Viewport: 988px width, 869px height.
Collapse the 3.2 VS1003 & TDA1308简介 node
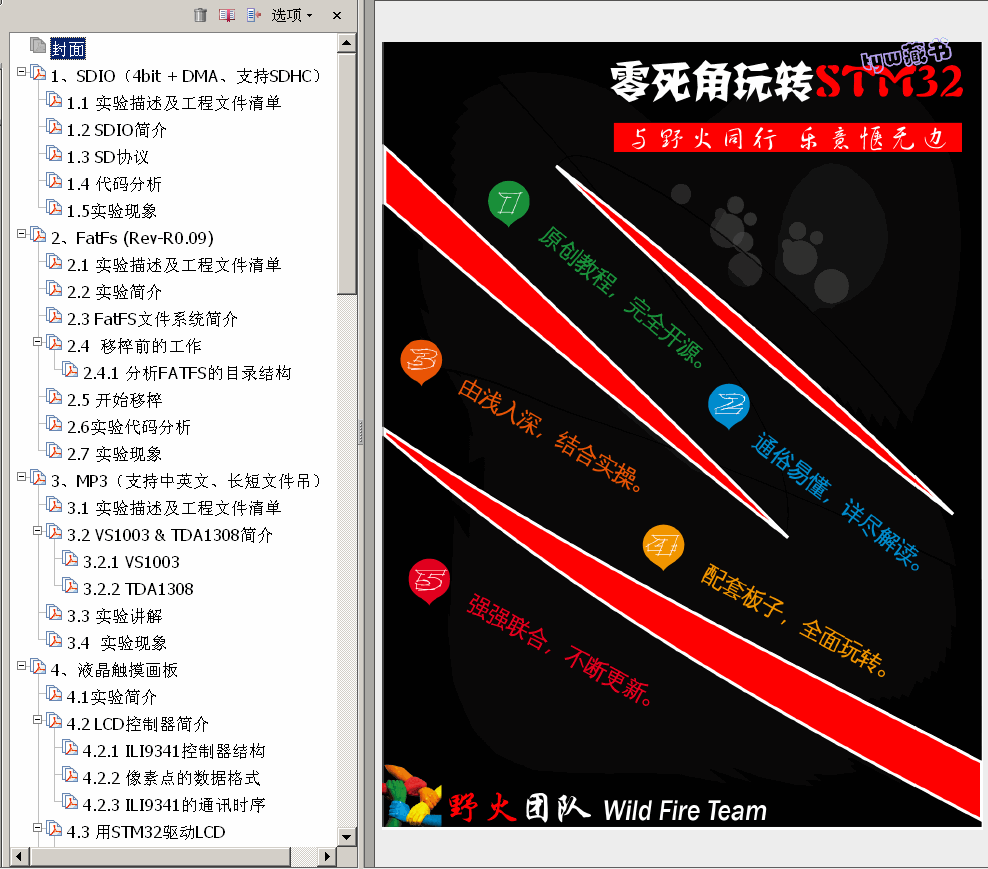37,531
